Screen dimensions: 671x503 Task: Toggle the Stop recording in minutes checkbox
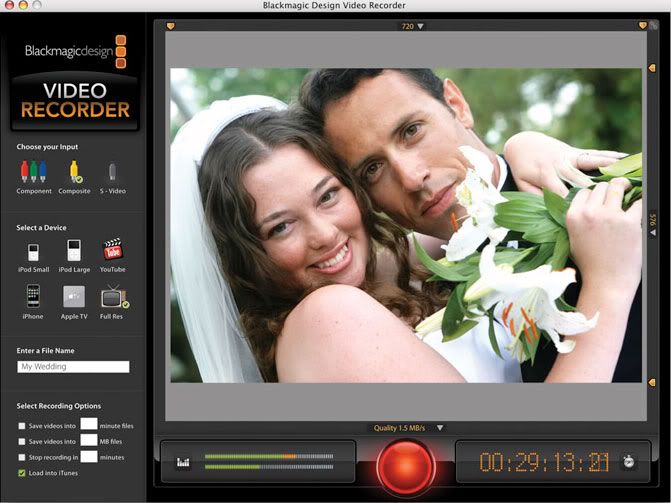point(22,457)
